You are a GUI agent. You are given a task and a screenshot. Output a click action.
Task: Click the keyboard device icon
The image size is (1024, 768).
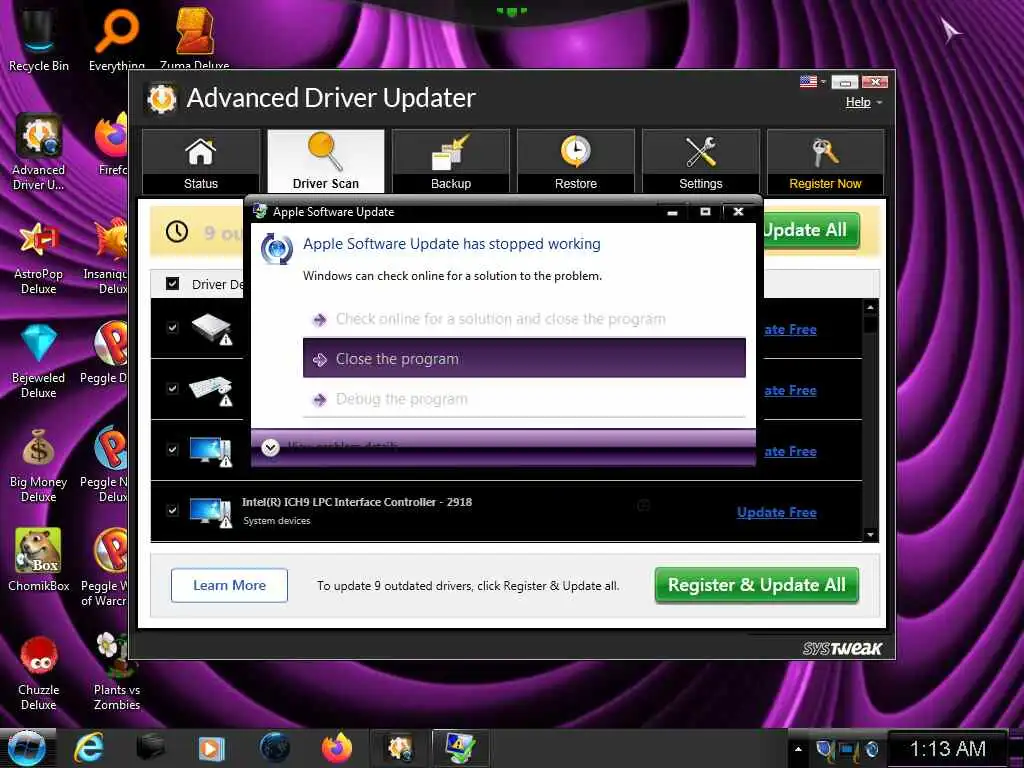211,390
